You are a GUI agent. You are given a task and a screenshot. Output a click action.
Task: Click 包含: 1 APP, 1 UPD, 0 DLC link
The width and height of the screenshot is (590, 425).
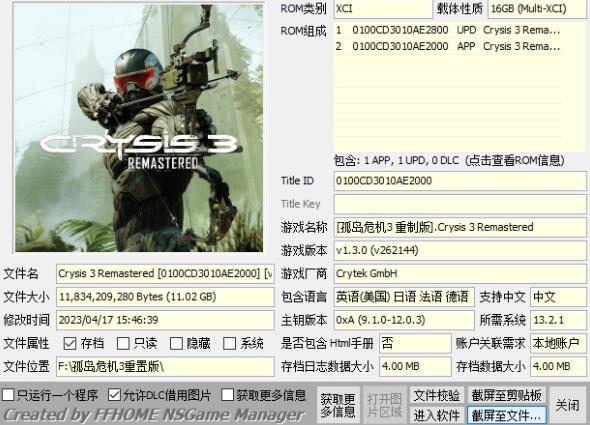tap(449, 161)
